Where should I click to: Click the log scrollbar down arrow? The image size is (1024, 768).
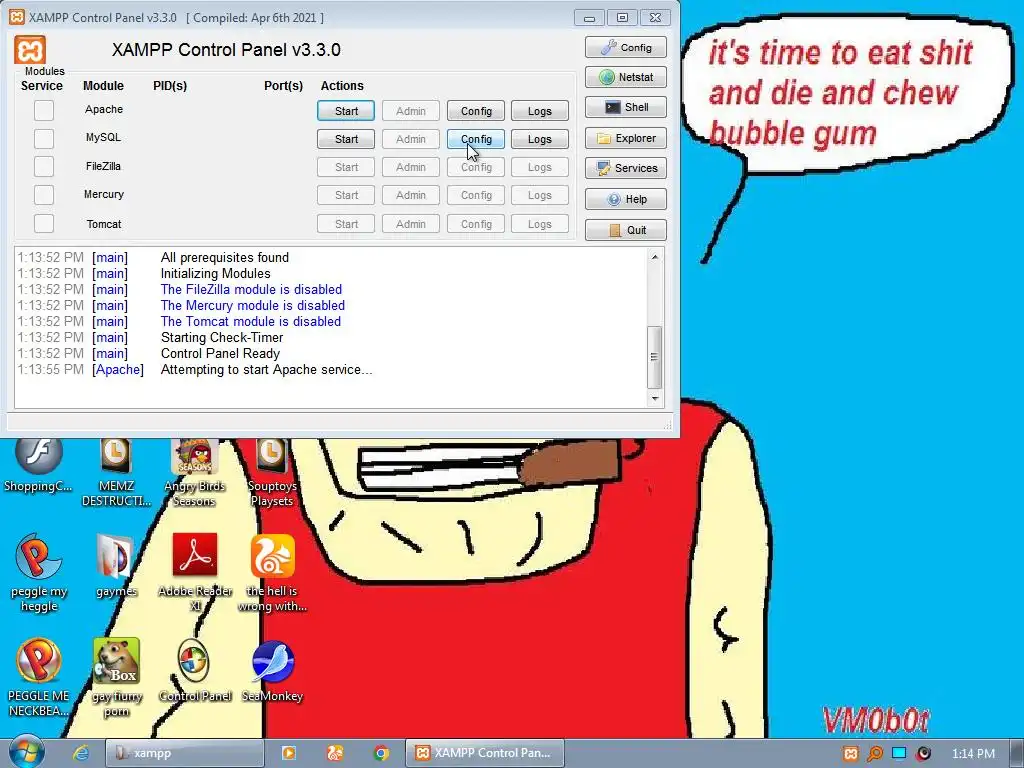pyautogui.click(x=655, y=398)
